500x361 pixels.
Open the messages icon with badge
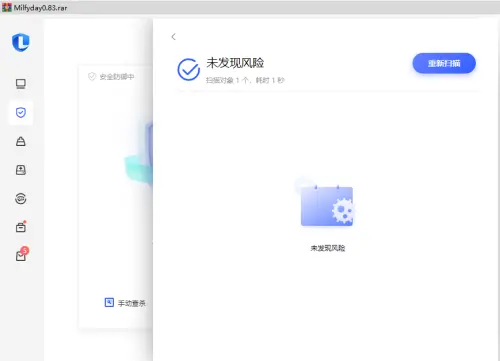click(22, 254)
